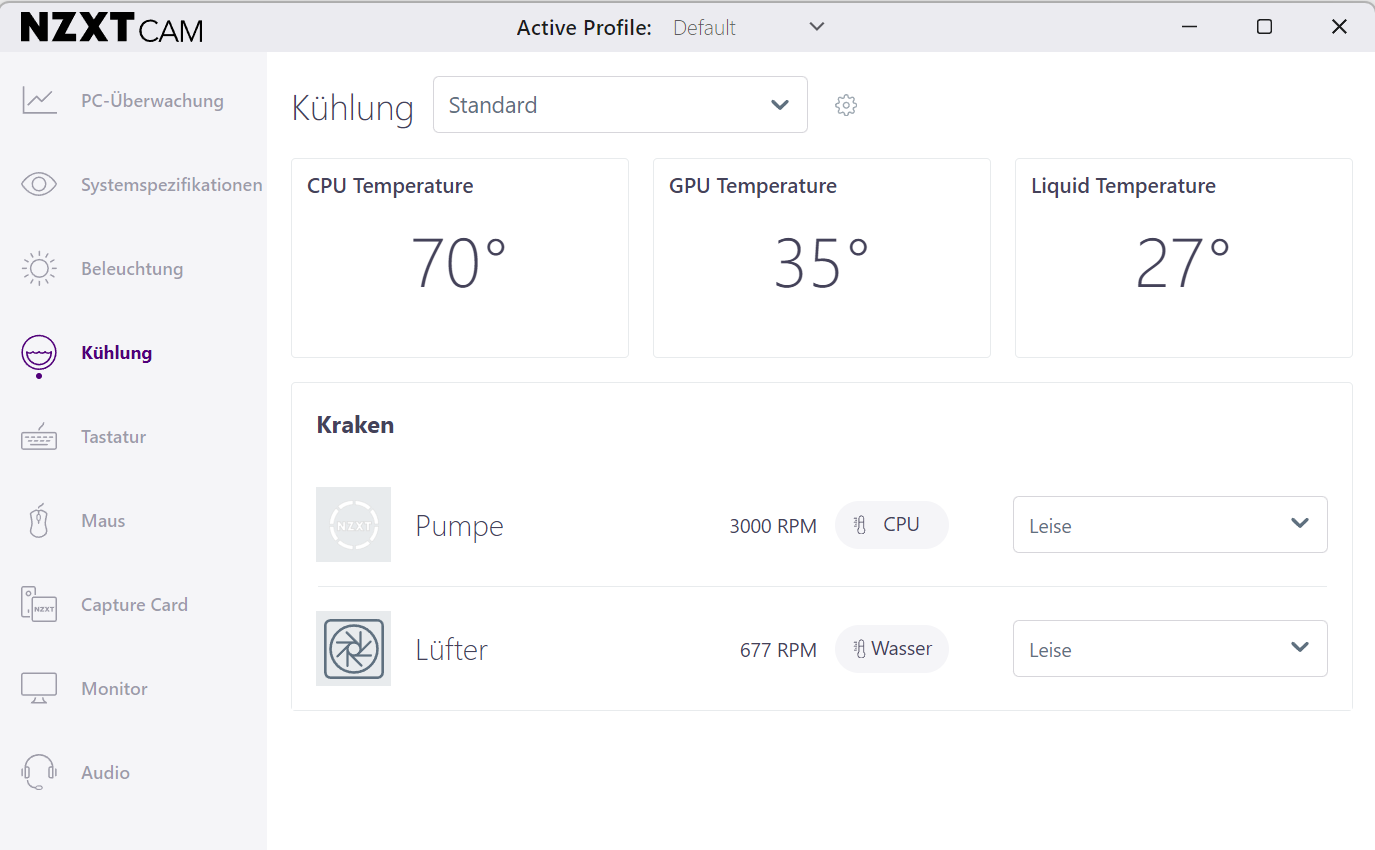
Task: Click the Active Profile chevron arrow
Action: 817,27
